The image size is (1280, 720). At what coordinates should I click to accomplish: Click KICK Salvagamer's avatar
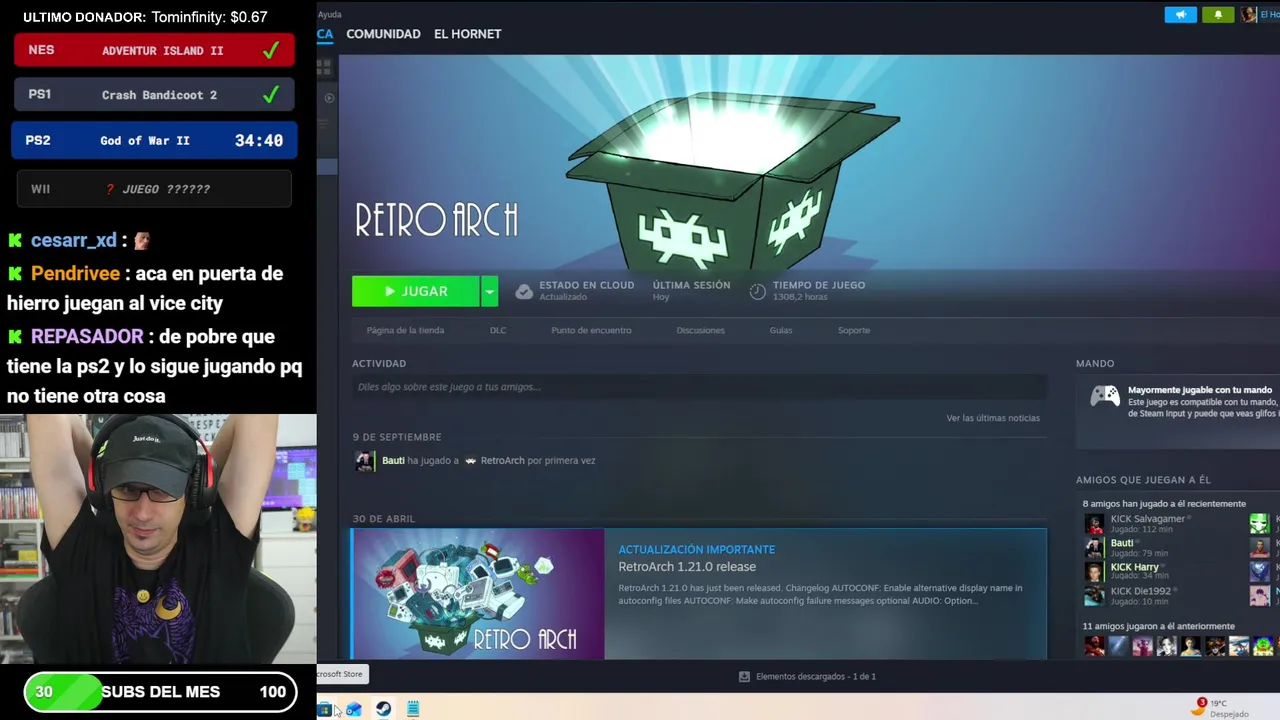click(1095, 523)
